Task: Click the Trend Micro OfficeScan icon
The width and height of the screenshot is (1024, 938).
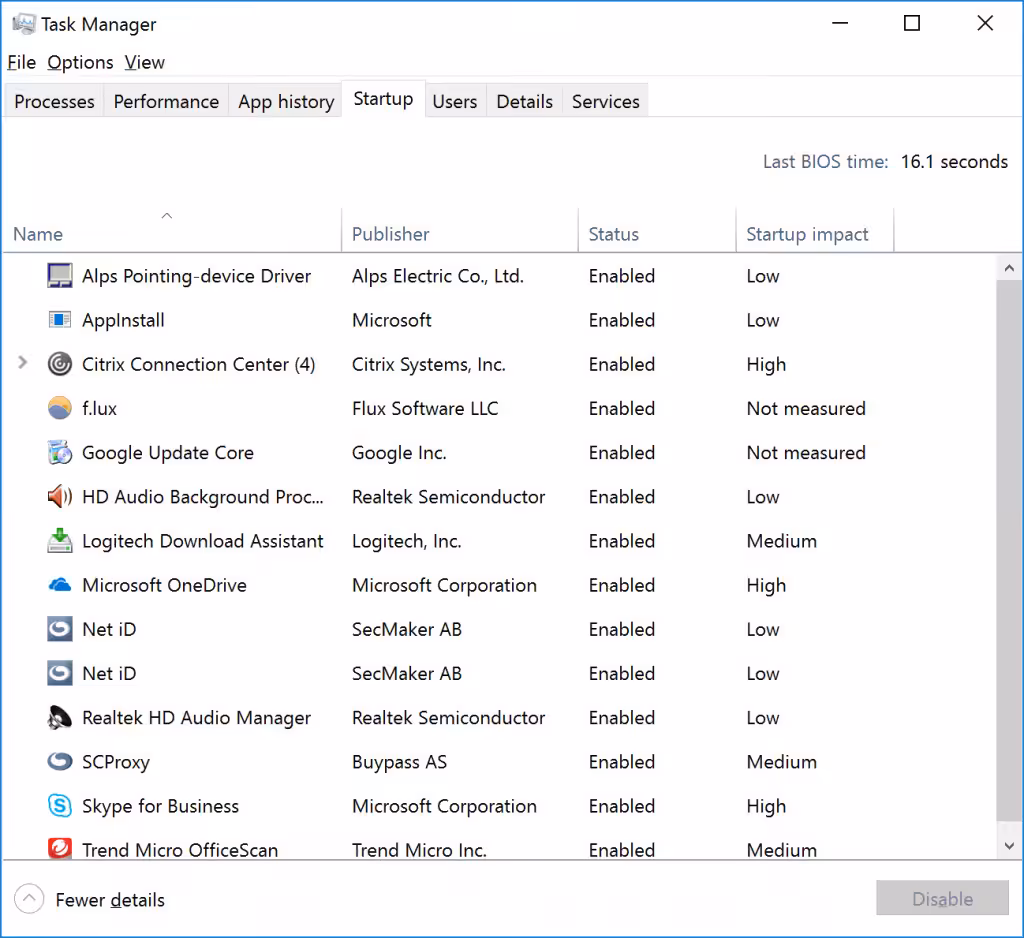Action: point(59,849)
